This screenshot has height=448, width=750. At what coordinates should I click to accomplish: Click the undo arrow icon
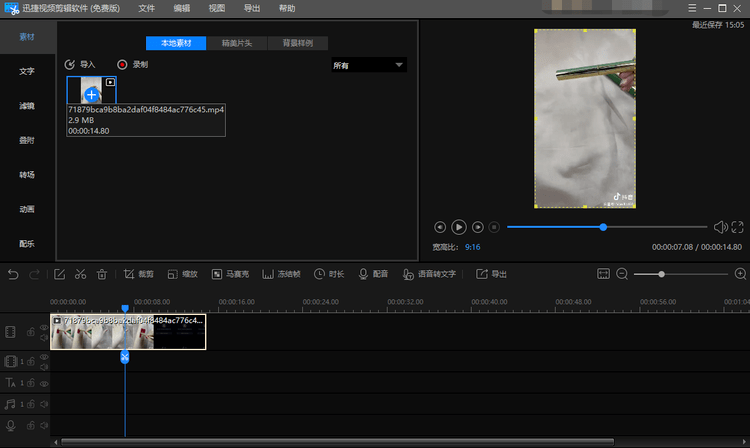(13, 274)
